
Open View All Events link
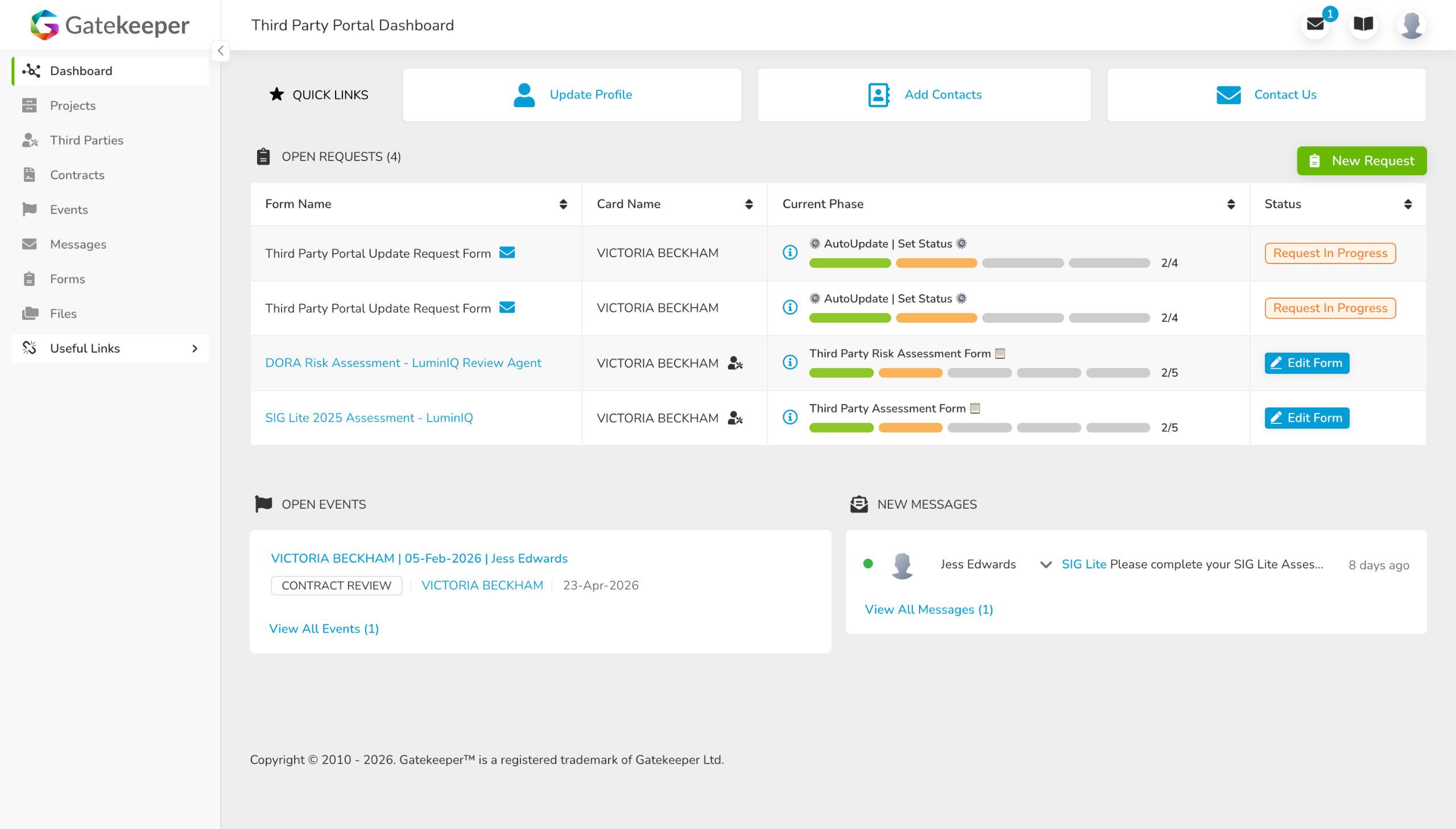[x=324, y=629]
